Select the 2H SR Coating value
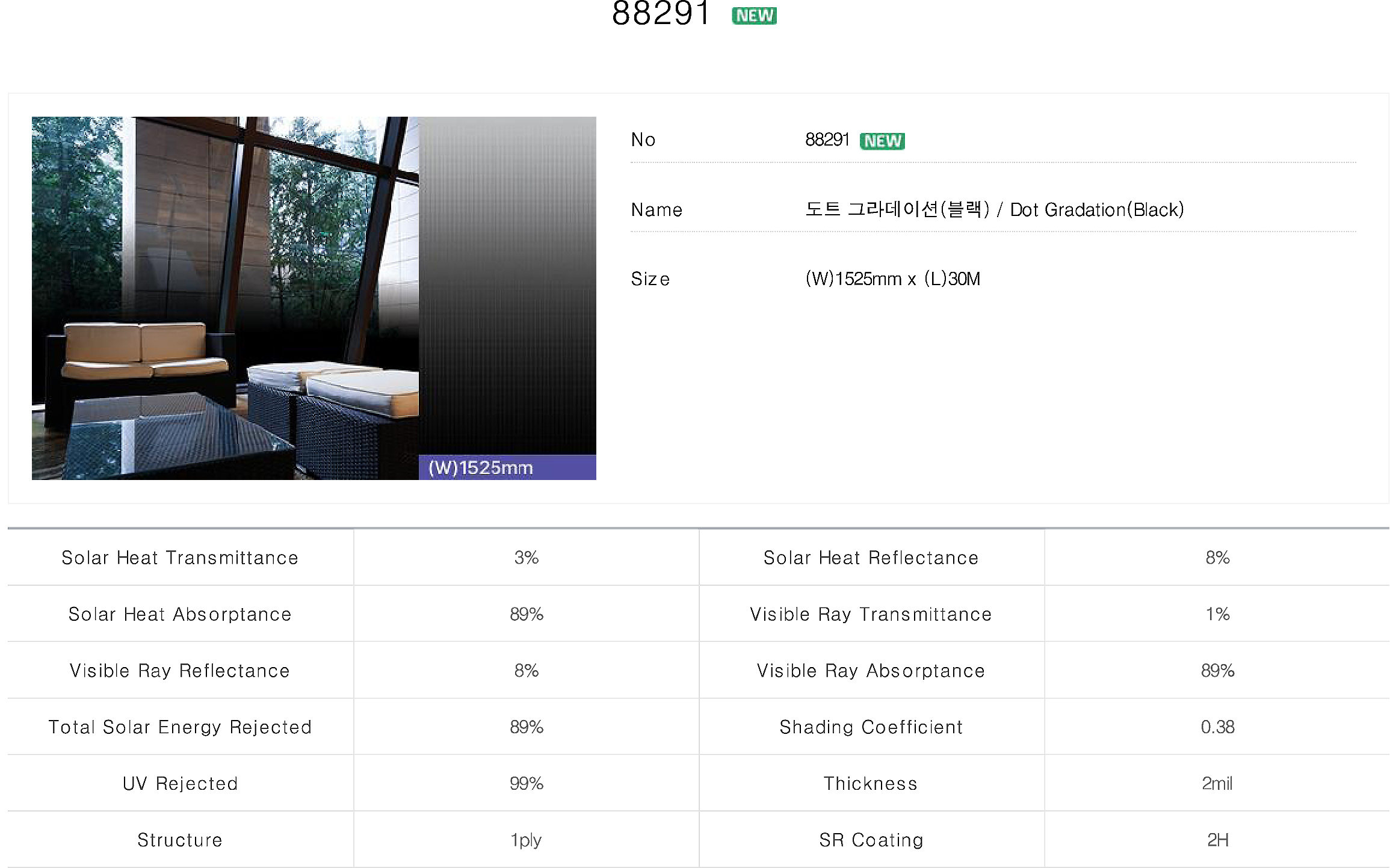1390x868 pixels. [x=1217, y=840]
